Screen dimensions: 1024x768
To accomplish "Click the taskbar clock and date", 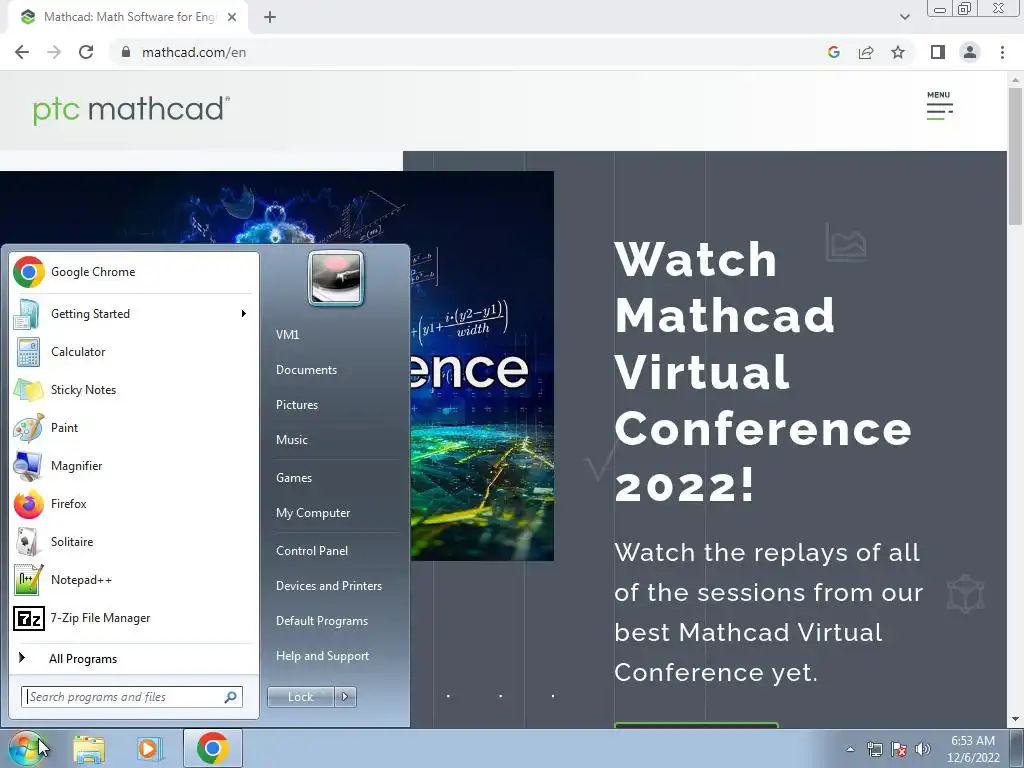I will point(973,749).
